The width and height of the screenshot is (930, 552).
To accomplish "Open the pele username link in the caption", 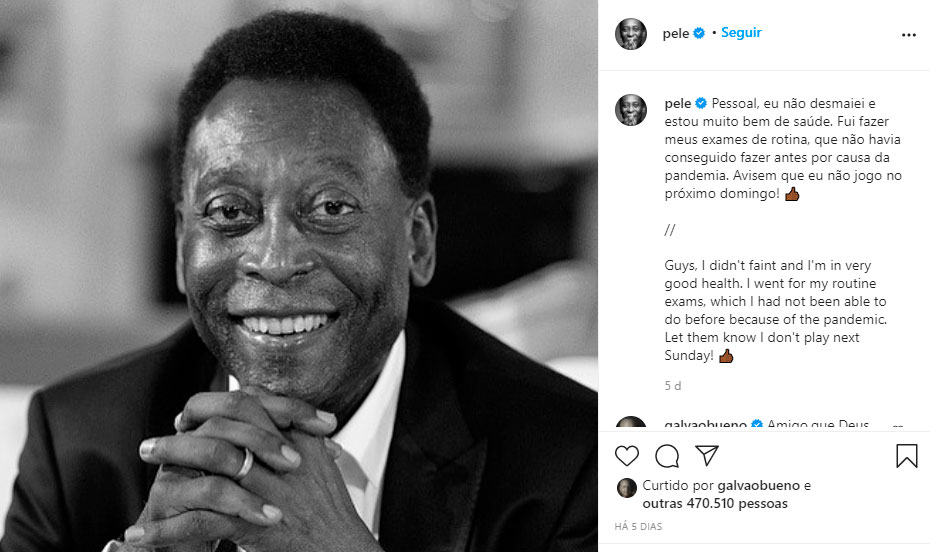I will coord(678,103).
